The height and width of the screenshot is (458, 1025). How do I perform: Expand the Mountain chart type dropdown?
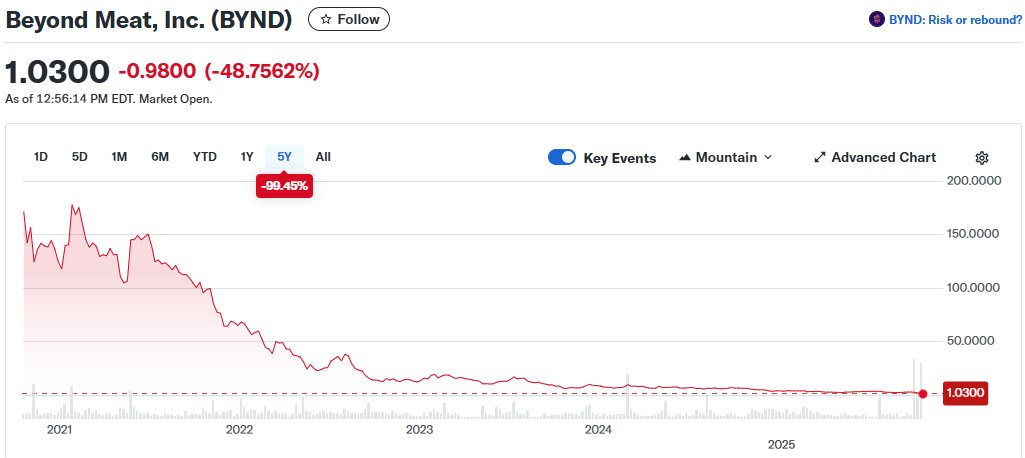point(768,158)
